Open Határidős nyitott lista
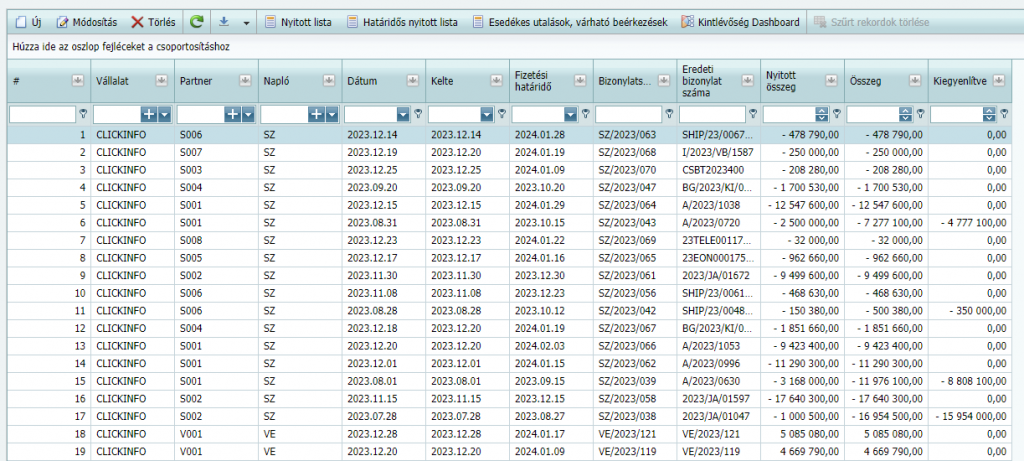This screenshot has height=461, width=1024. coord(402,21)
